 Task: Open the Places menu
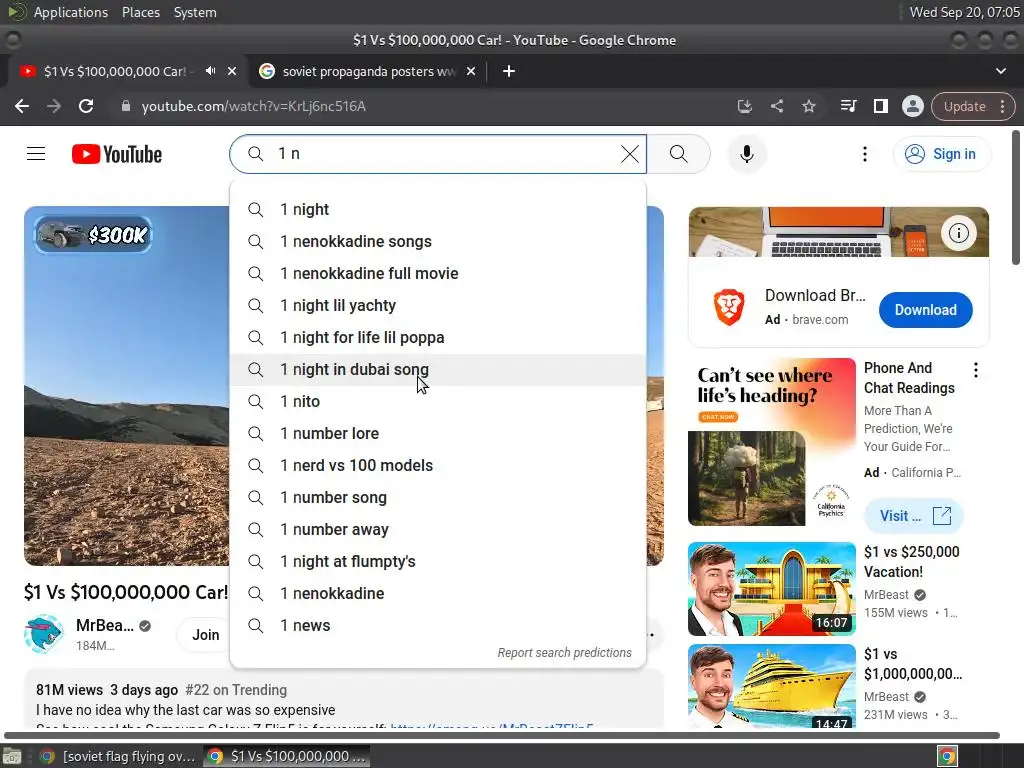140,12
